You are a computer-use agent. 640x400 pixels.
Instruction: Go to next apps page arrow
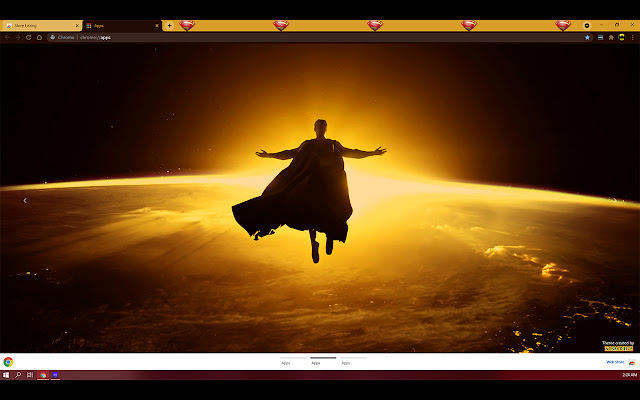pos(615,200)
